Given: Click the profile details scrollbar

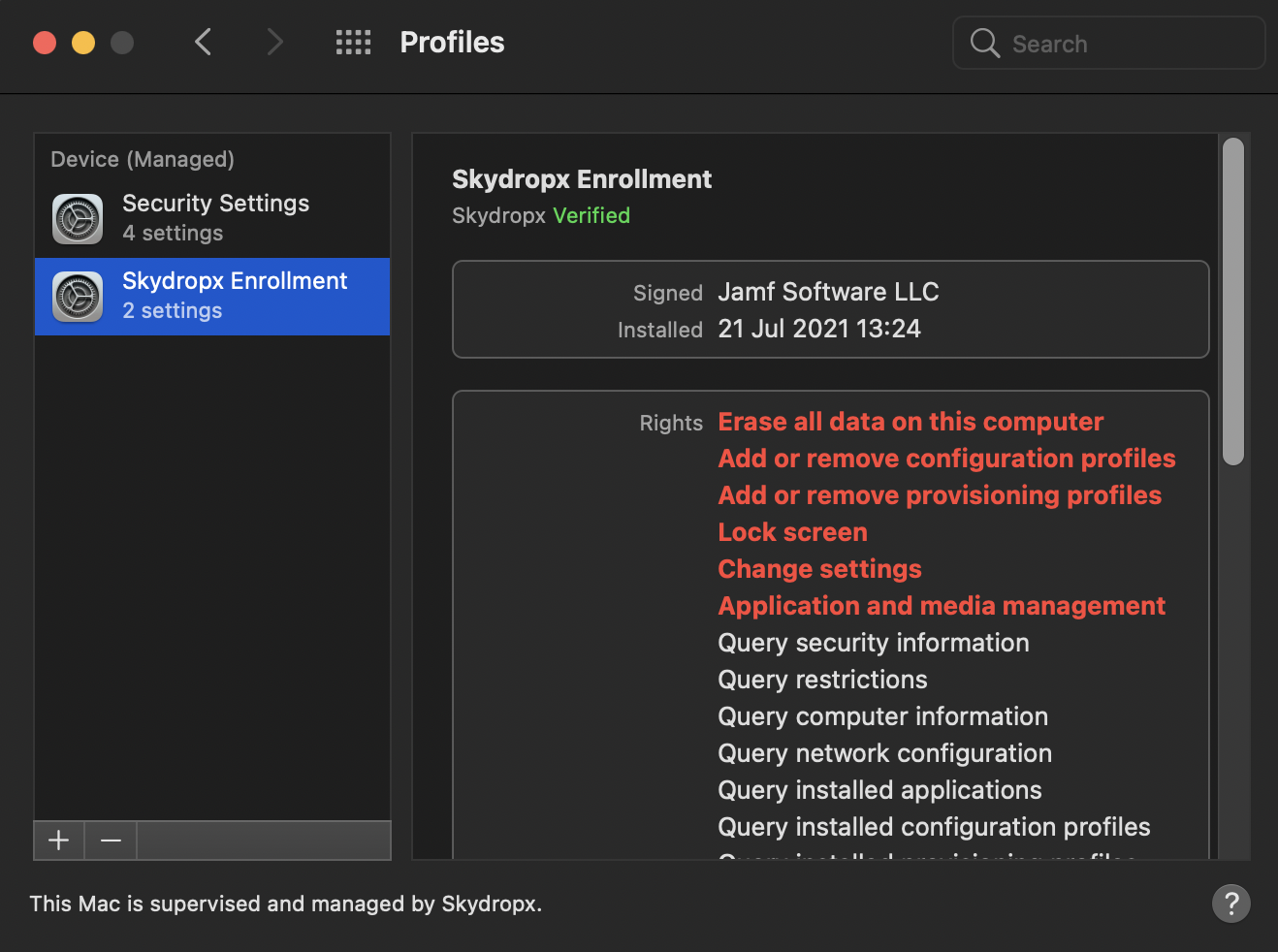Looking at the screenshot, I should [1233, 301].
